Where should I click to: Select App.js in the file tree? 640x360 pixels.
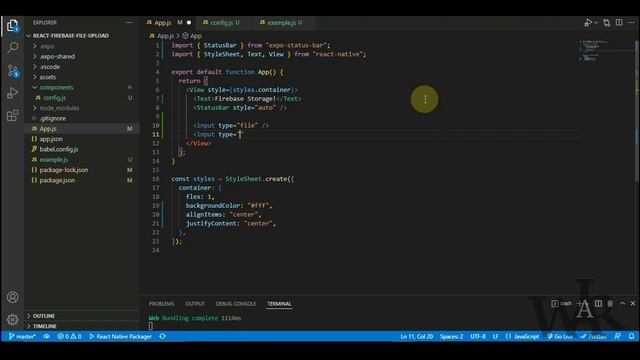pyautogui.click(x=82, y=129)
